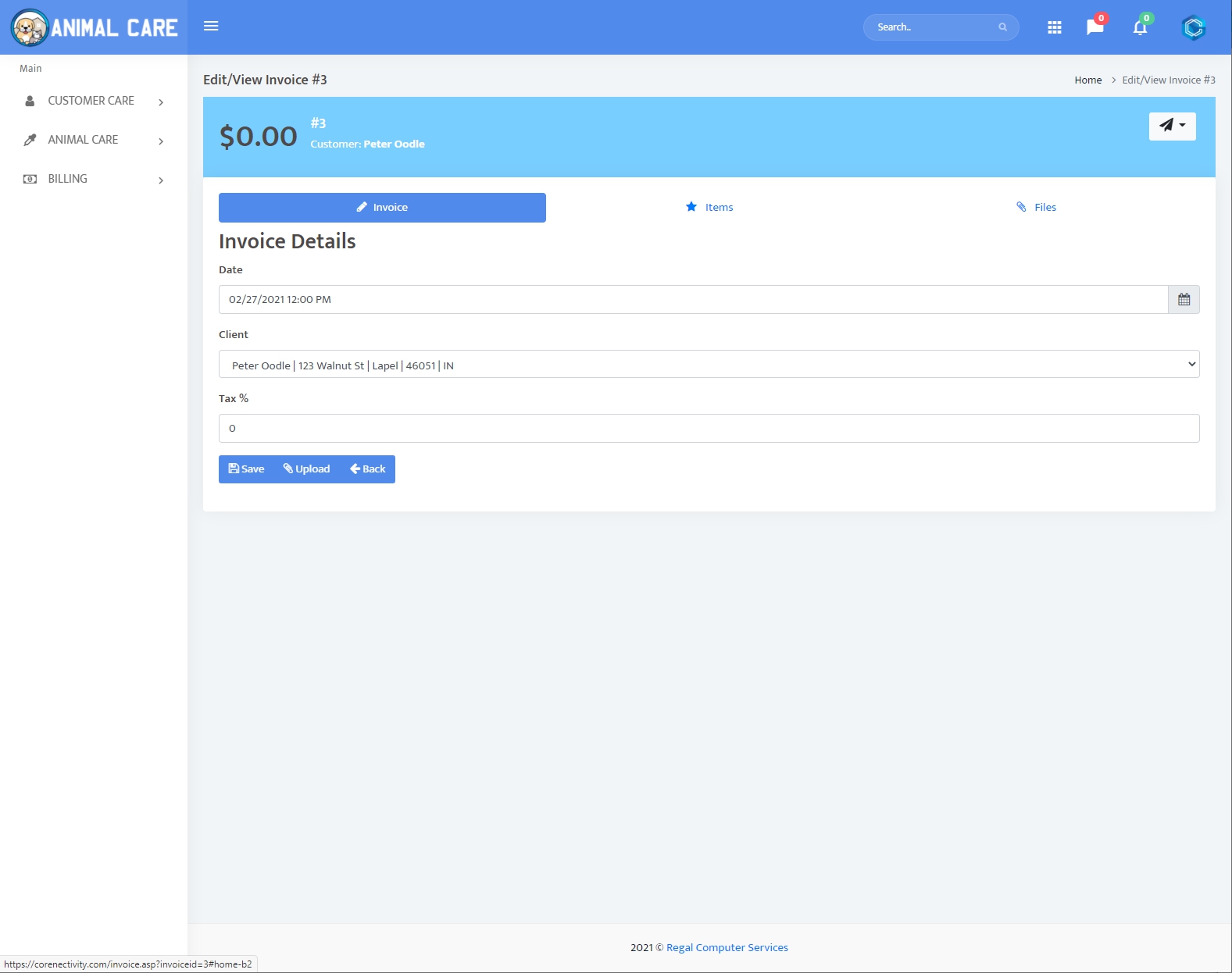Open the date picker calendar icon

pyautogui.click(x=1184, y=299)
